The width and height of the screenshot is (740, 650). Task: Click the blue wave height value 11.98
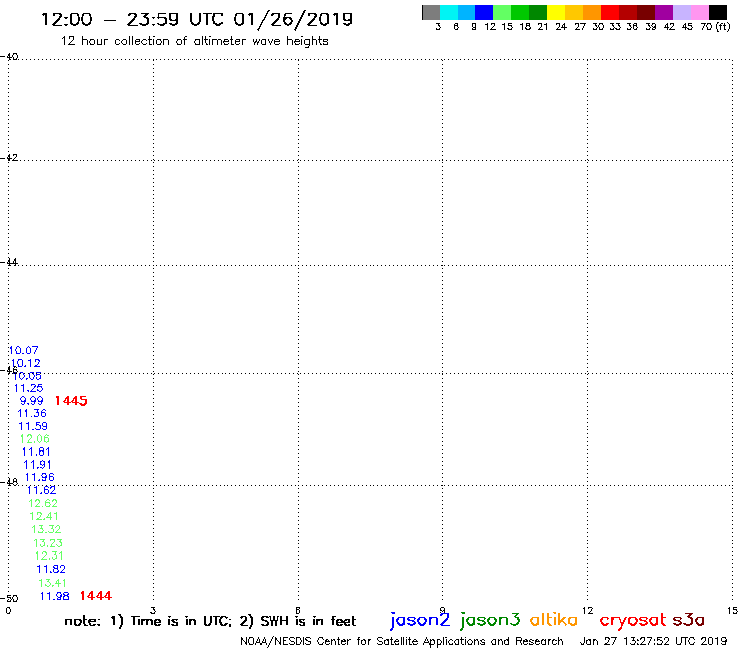point(55,596)
